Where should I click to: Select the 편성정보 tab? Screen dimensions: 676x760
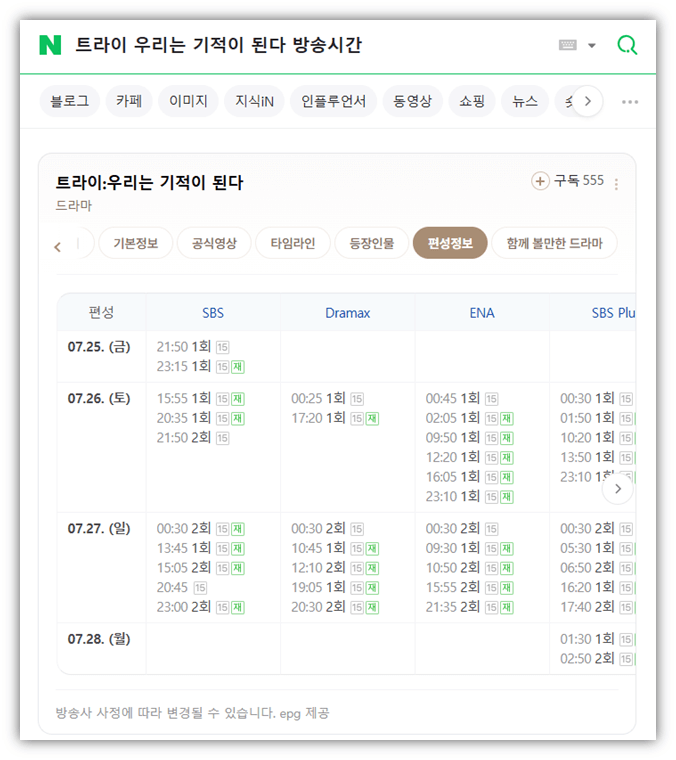tap(450, 243)
